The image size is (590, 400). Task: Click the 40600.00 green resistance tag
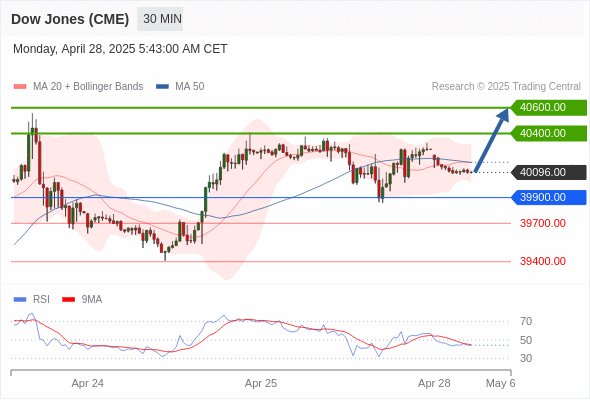tap(549, 108)
